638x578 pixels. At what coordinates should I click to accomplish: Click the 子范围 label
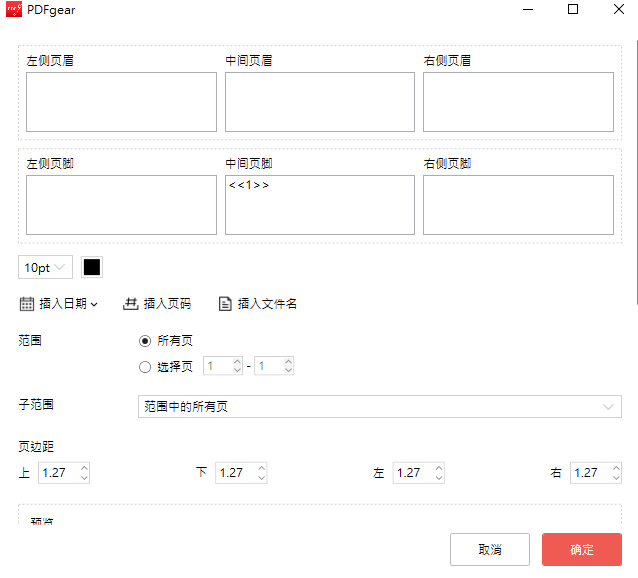coord(36,404)
